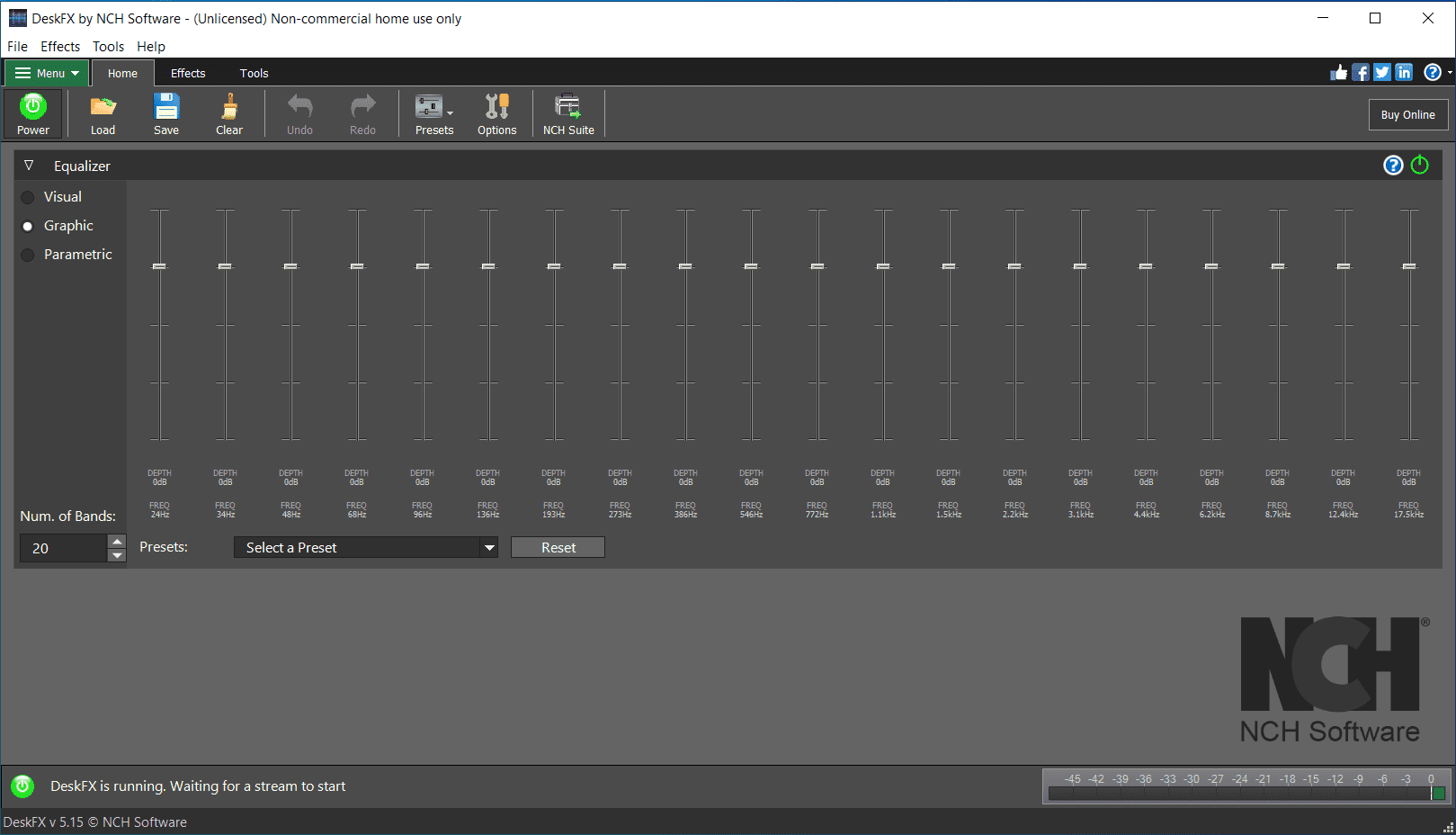This screenshot has width=1456, height=835.
Task: Click the Undo arrow icon
Action: pyautogui.click(x=299, y=107)
